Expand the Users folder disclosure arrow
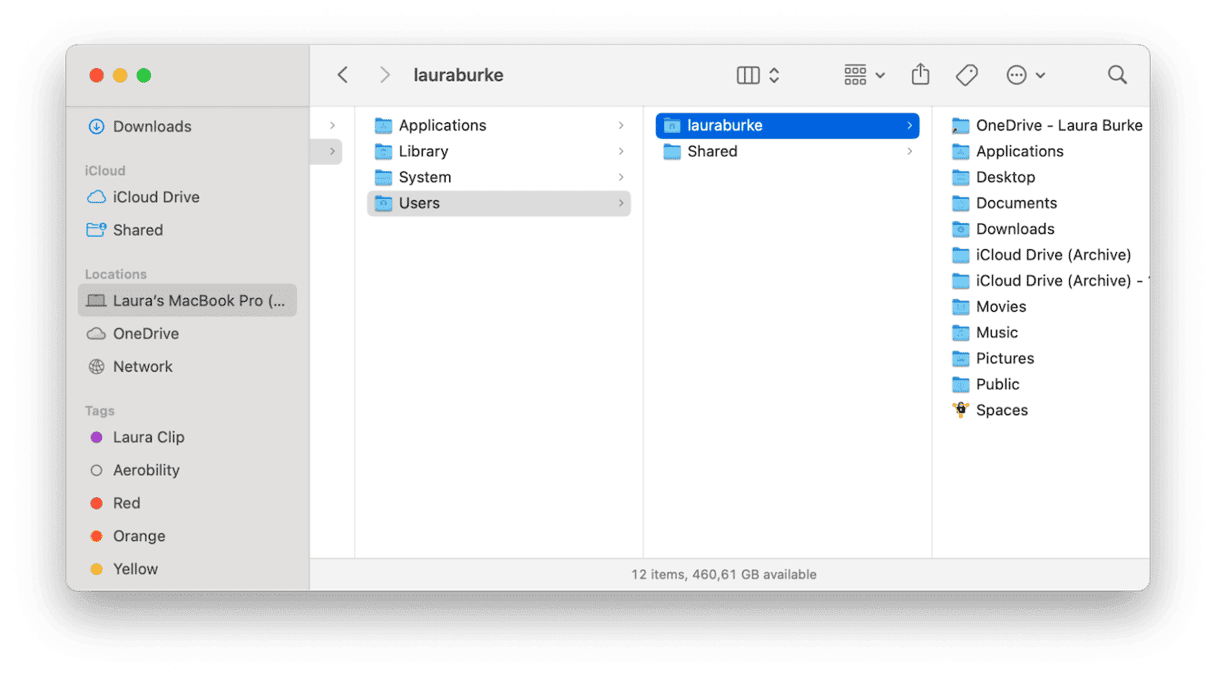The width and height of the screenshot is (1216, 678). coord(622,203)
